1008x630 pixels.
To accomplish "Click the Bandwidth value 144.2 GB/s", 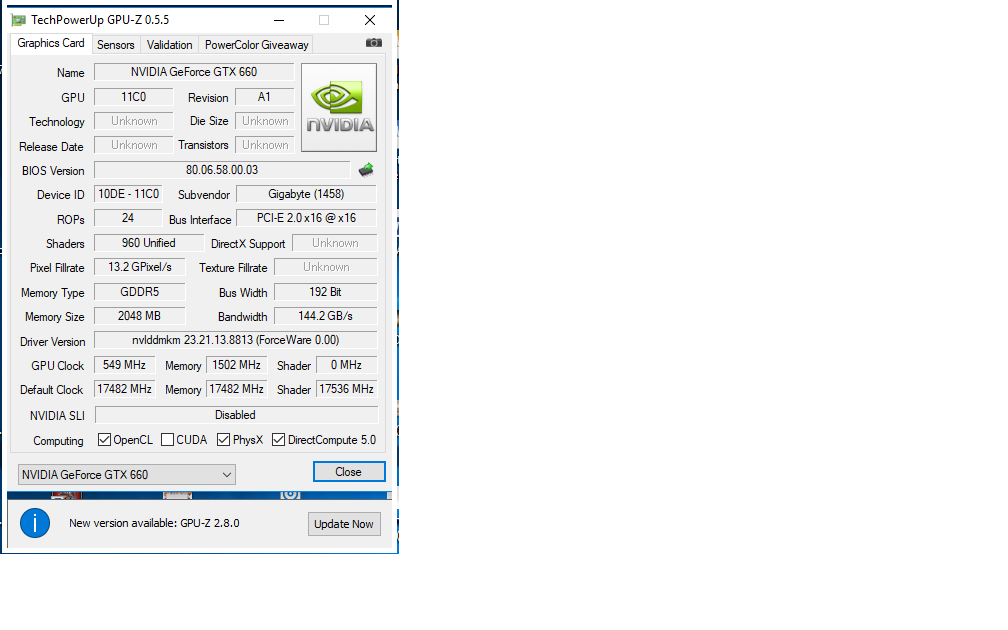I will 325,316.
